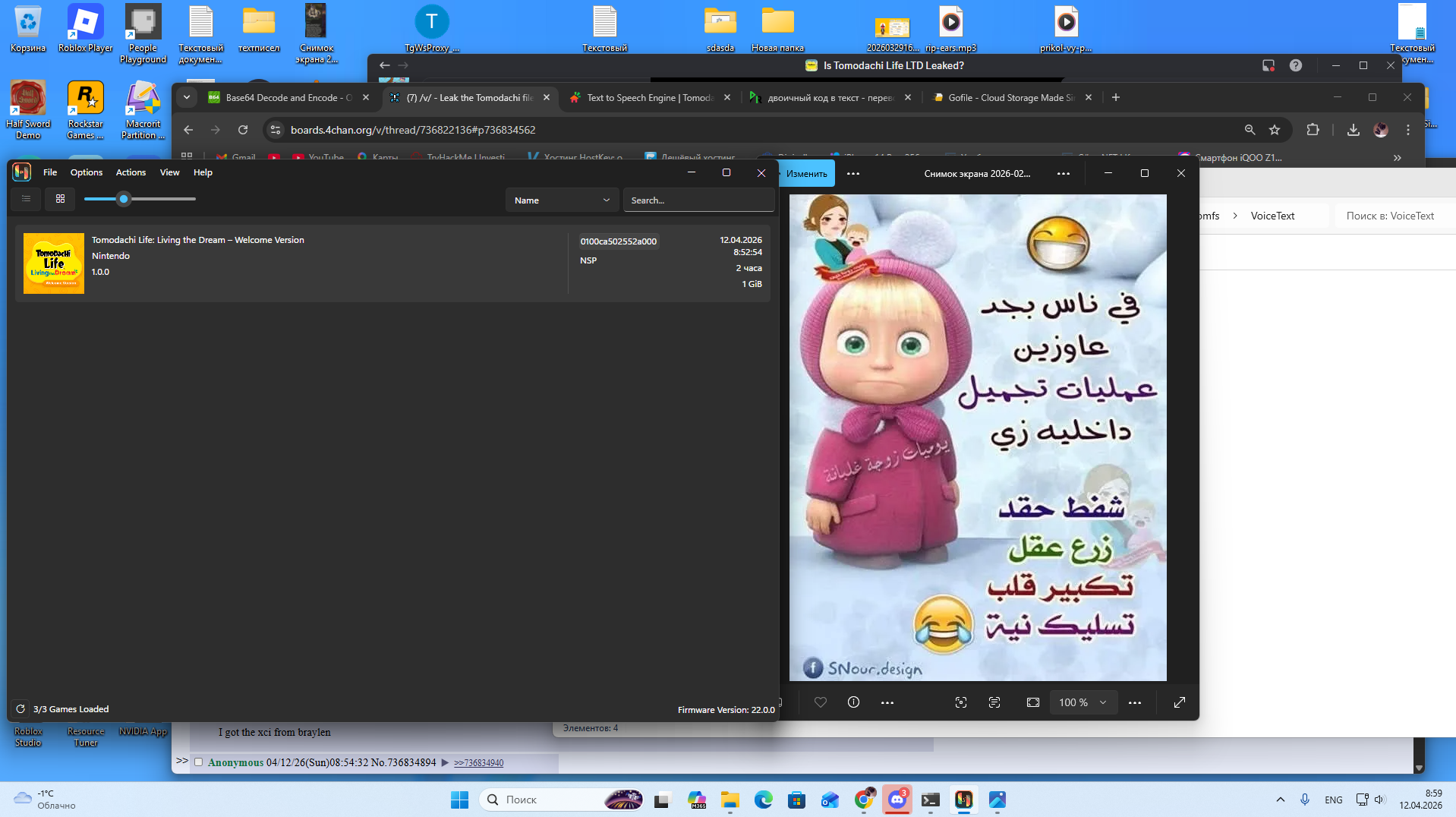The width and height of the screenshot is (1456, 817).
Task: Open the Help menu
Action: tap(203, 172)
